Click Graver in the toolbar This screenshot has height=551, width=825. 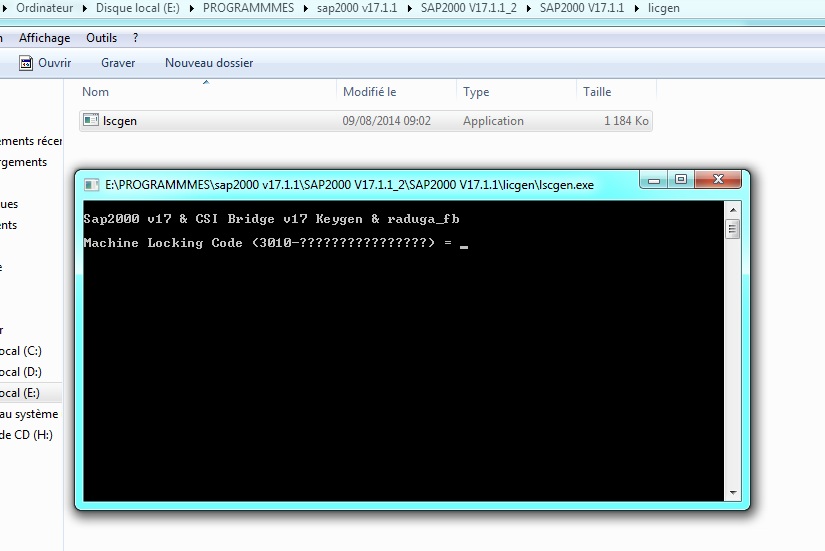click(x=118, y=63)
